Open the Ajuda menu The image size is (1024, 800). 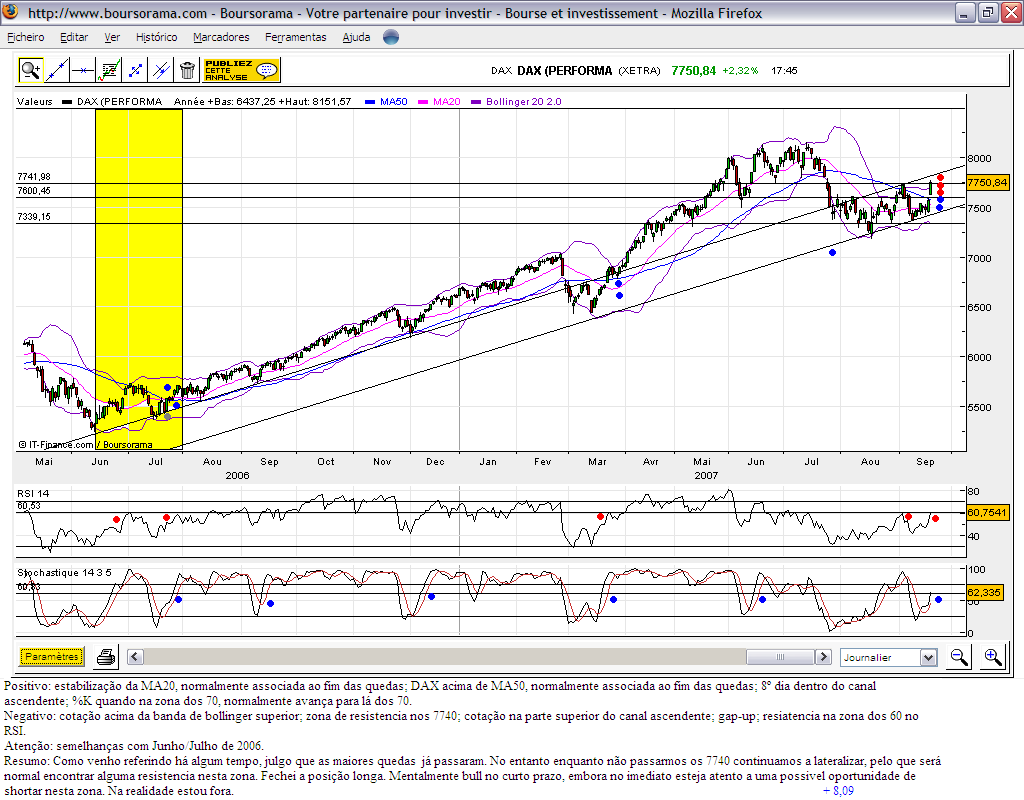point(357,37)
